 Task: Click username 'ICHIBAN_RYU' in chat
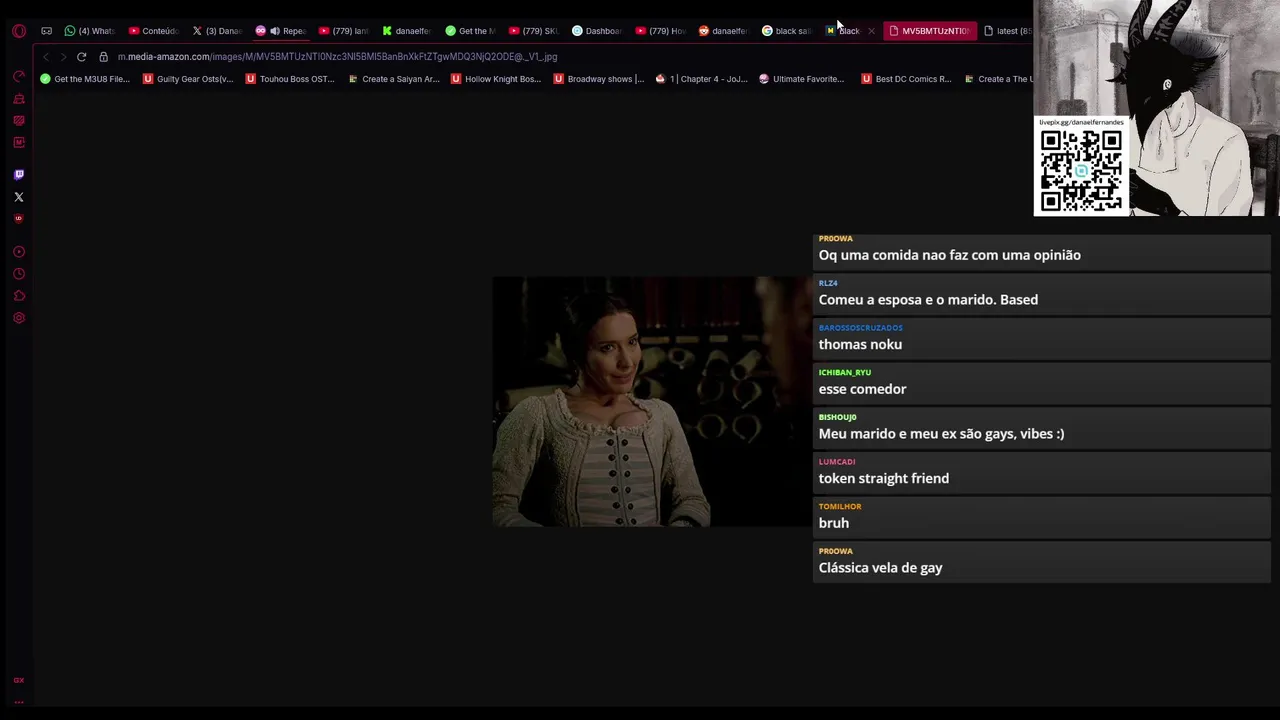click(x=845, y=372)
